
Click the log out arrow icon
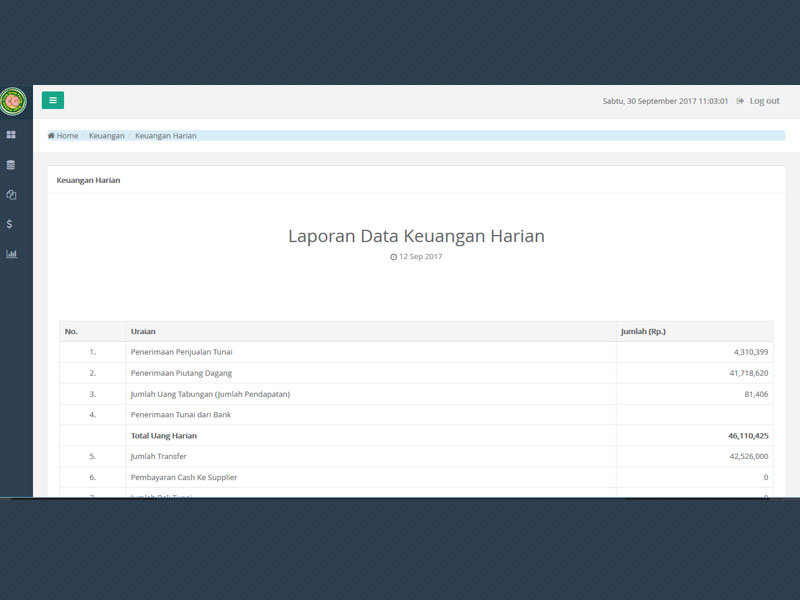tap(740, 101)
